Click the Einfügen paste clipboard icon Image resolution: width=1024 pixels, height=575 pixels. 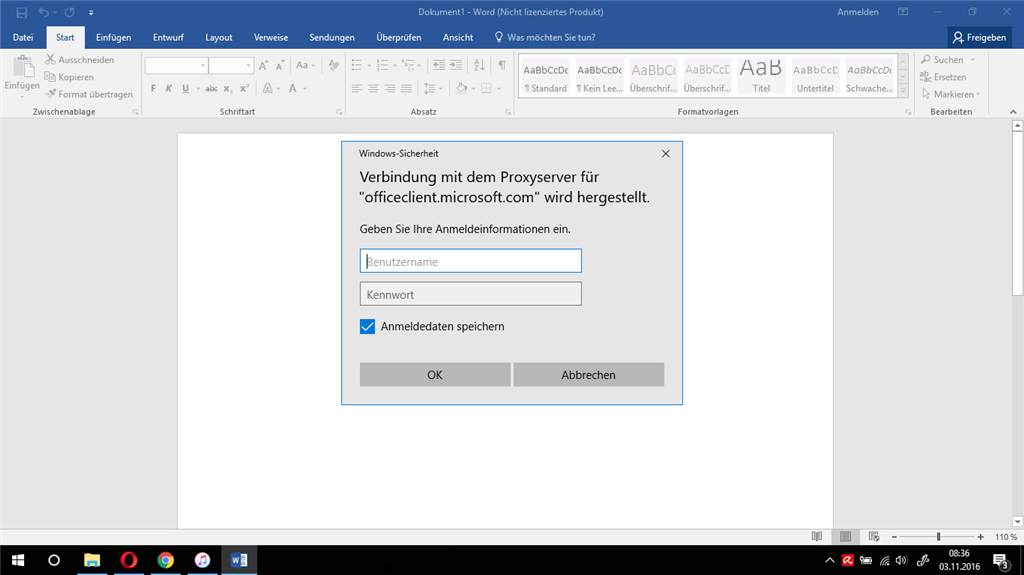23,67
